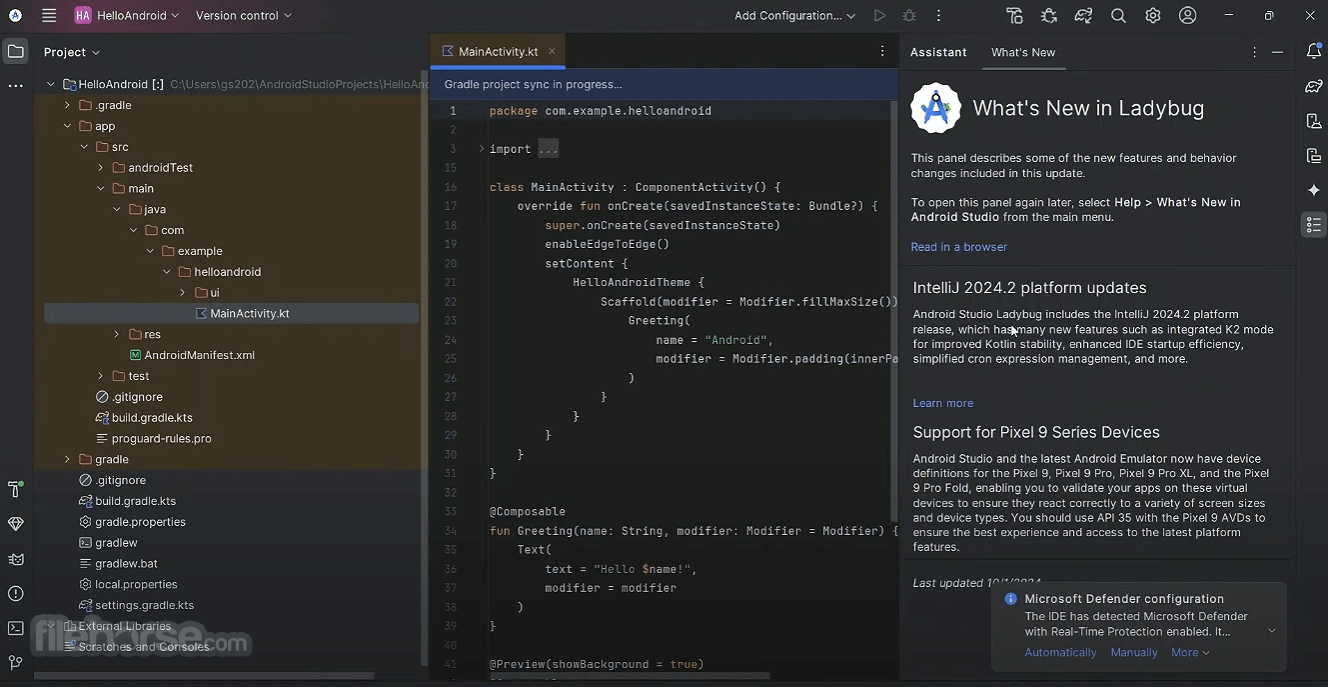Screen dimensions: 1328x687
Task: Click the Debug bug icon in toolbar
Action: pyautogui.click(x=909, y=15)
